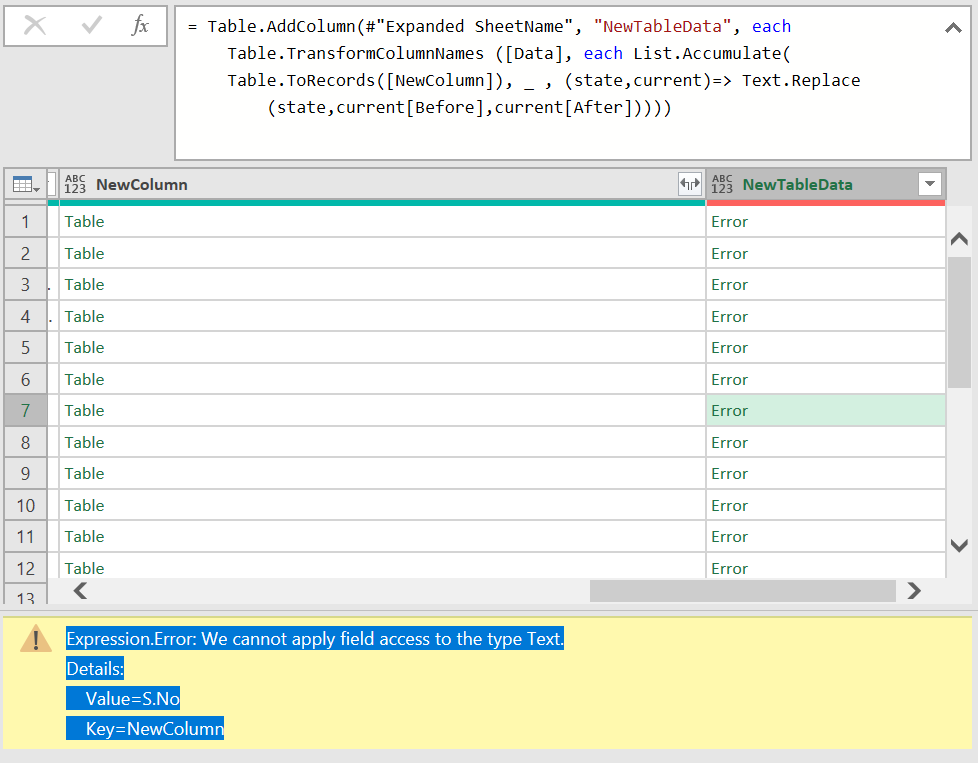Image resolution: width=978 pixels, height=763 pixels.
Task: Click the warning triangle icon
Action: pos(36,639)
